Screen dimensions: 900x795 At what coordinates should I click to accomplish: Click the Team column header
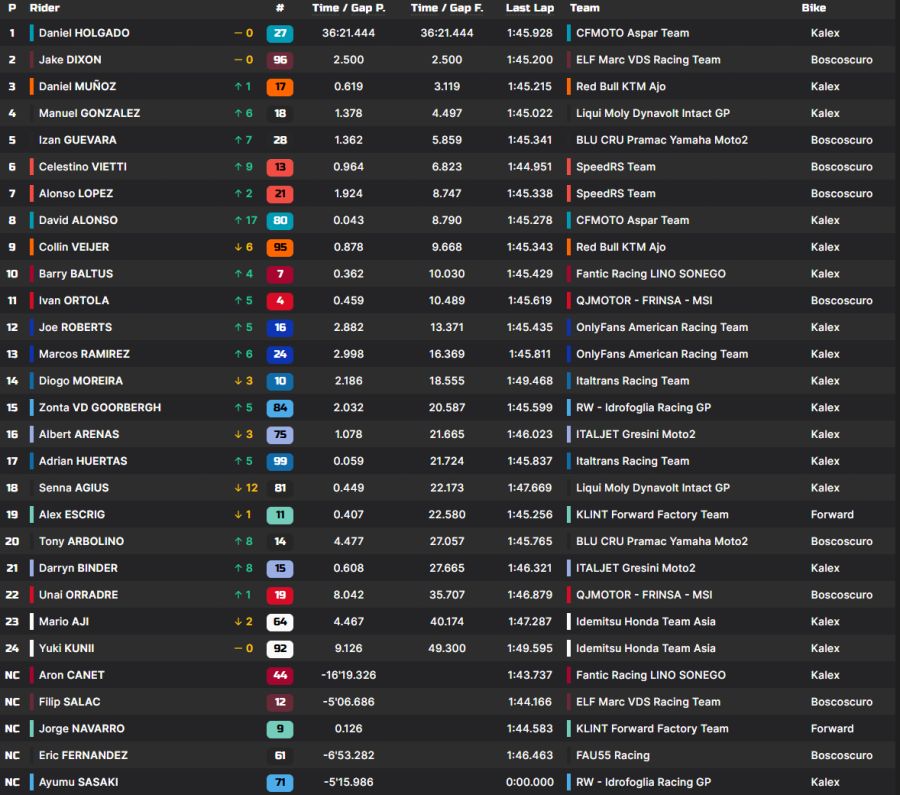point(585,8)
